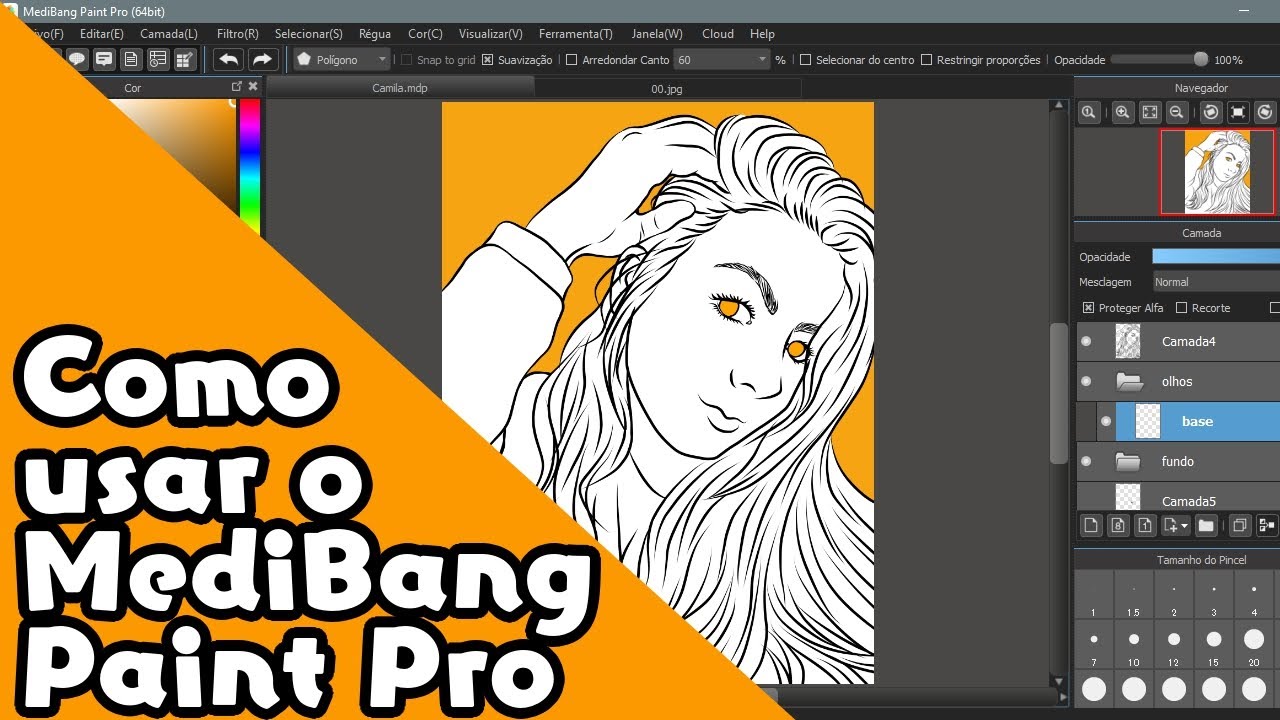Click the merge layer icon beside duplicate
This screenshot has height=720, width=1280.
pyautogui.click(x=1267, y=525)
